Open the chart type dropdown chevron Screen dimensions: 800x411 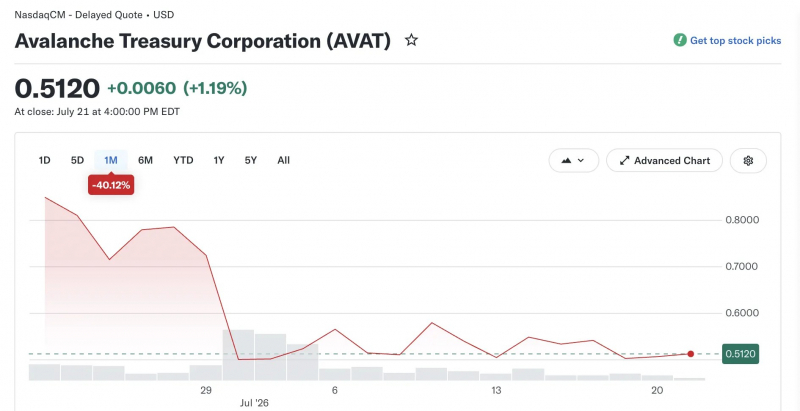[581, 161]
